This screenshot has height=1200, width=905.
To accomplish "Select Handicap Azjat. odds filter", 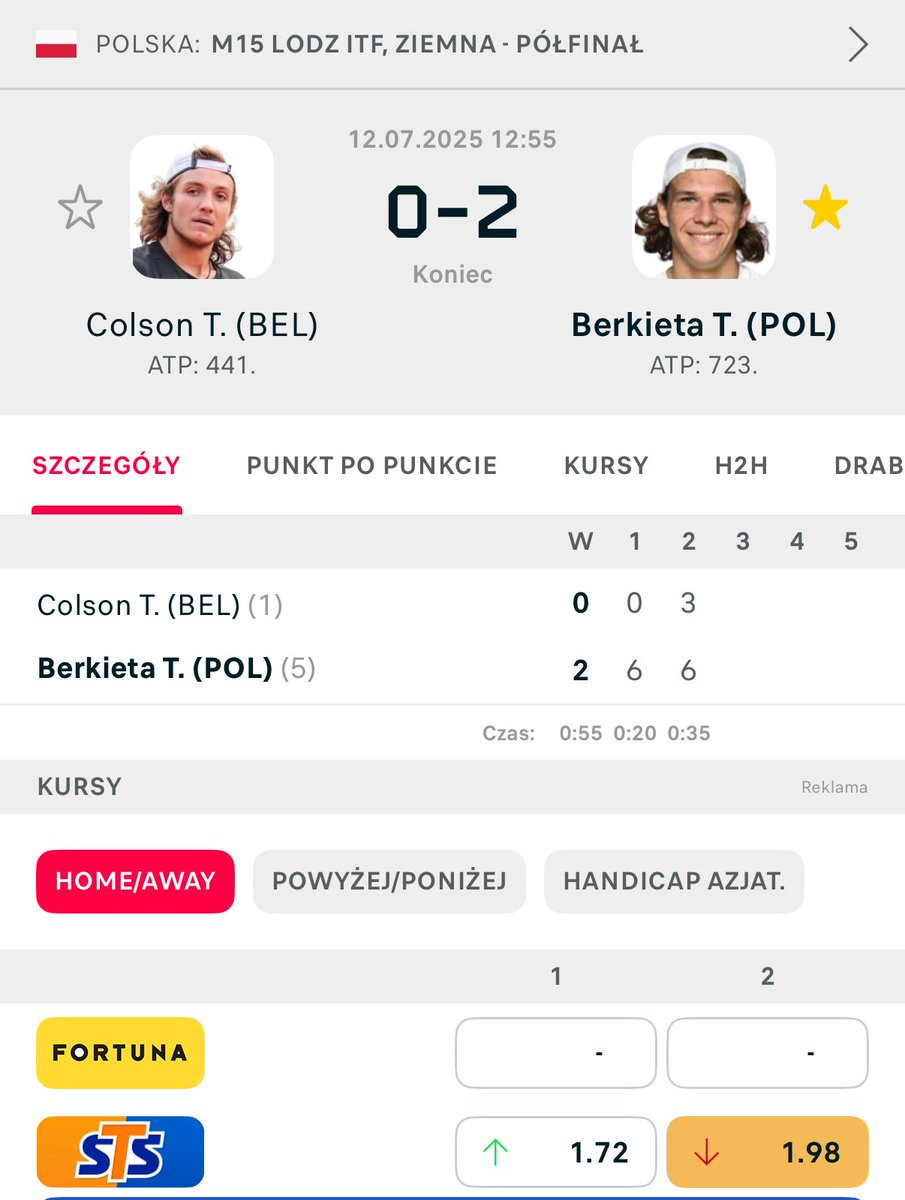I will [x=674, y=881].
